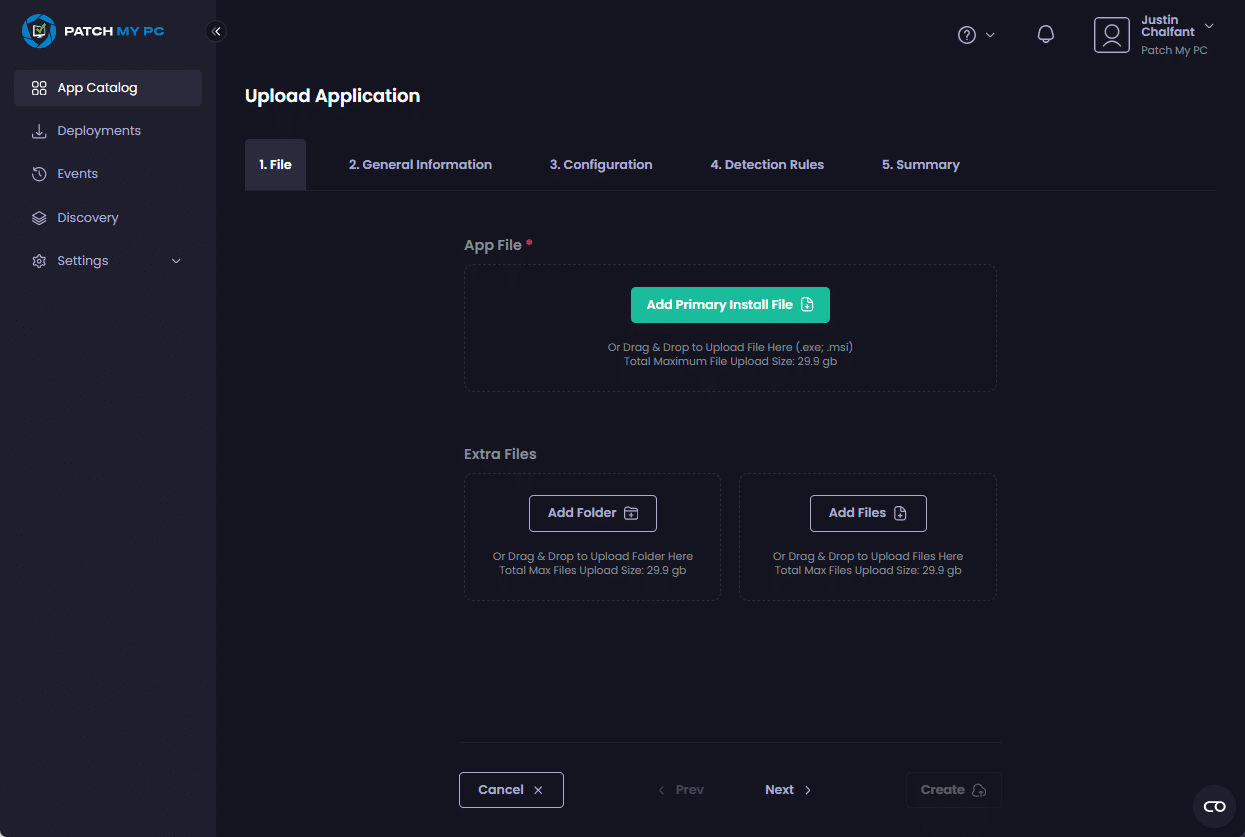This screenshot has height=837, width=1245.
Task: Click the user profile avatar icon
Action: (x=1111, y=35)
